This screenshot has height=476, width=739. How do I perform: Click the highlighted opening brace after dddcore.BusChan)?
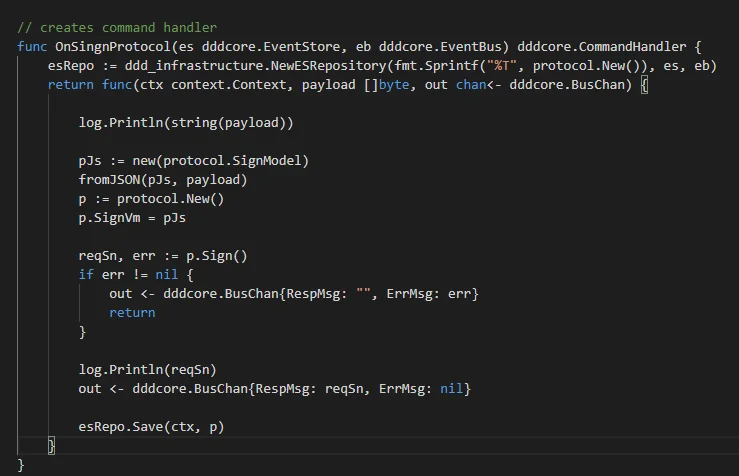pos(644,85)
